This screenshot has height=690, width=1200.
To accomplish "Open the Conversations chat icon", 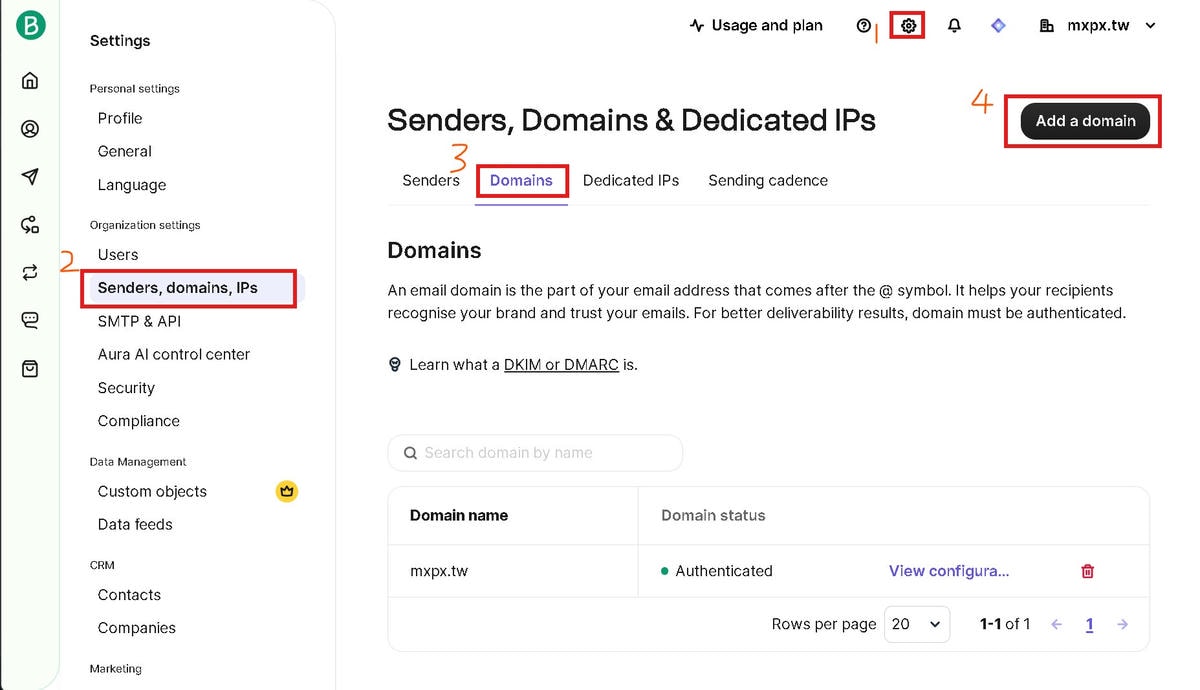I will (30, 321).
